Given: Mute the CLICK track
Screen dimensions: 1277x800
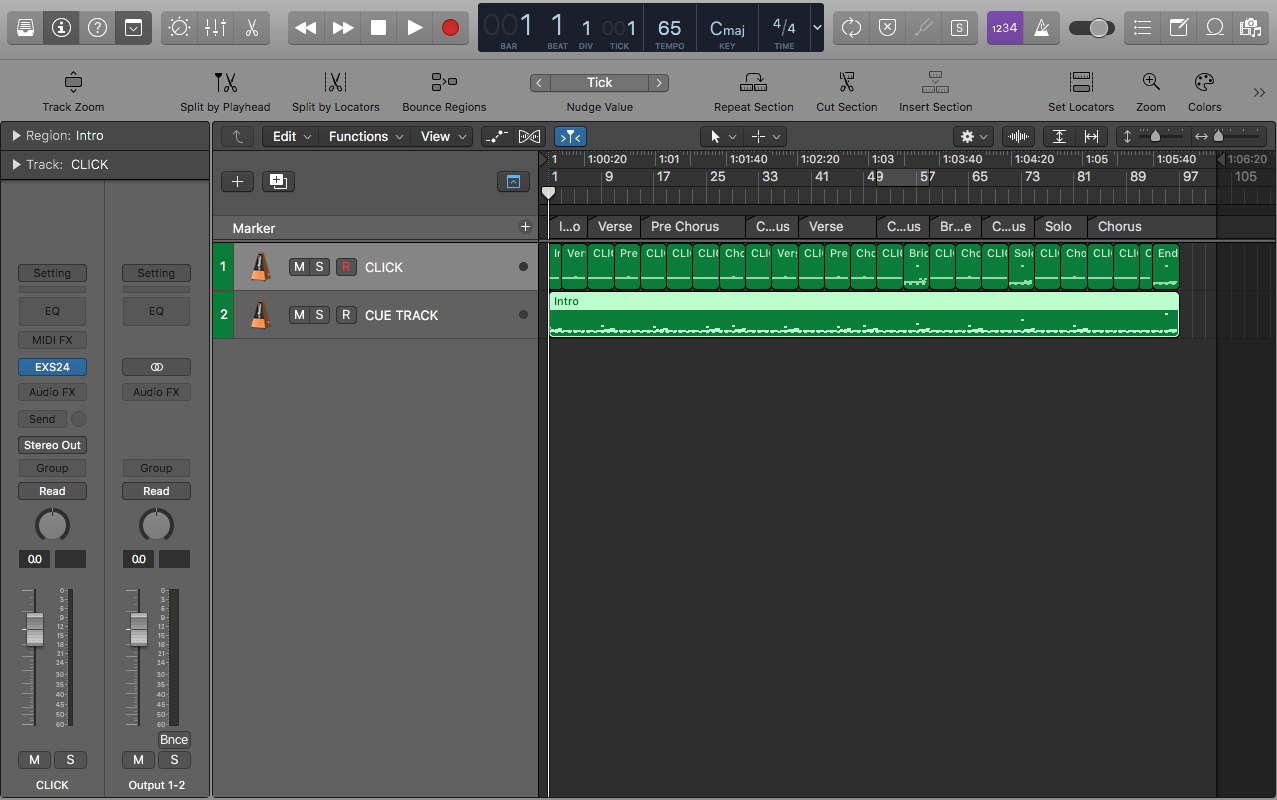Looking at the screenshot, I should tap(299, 267).
